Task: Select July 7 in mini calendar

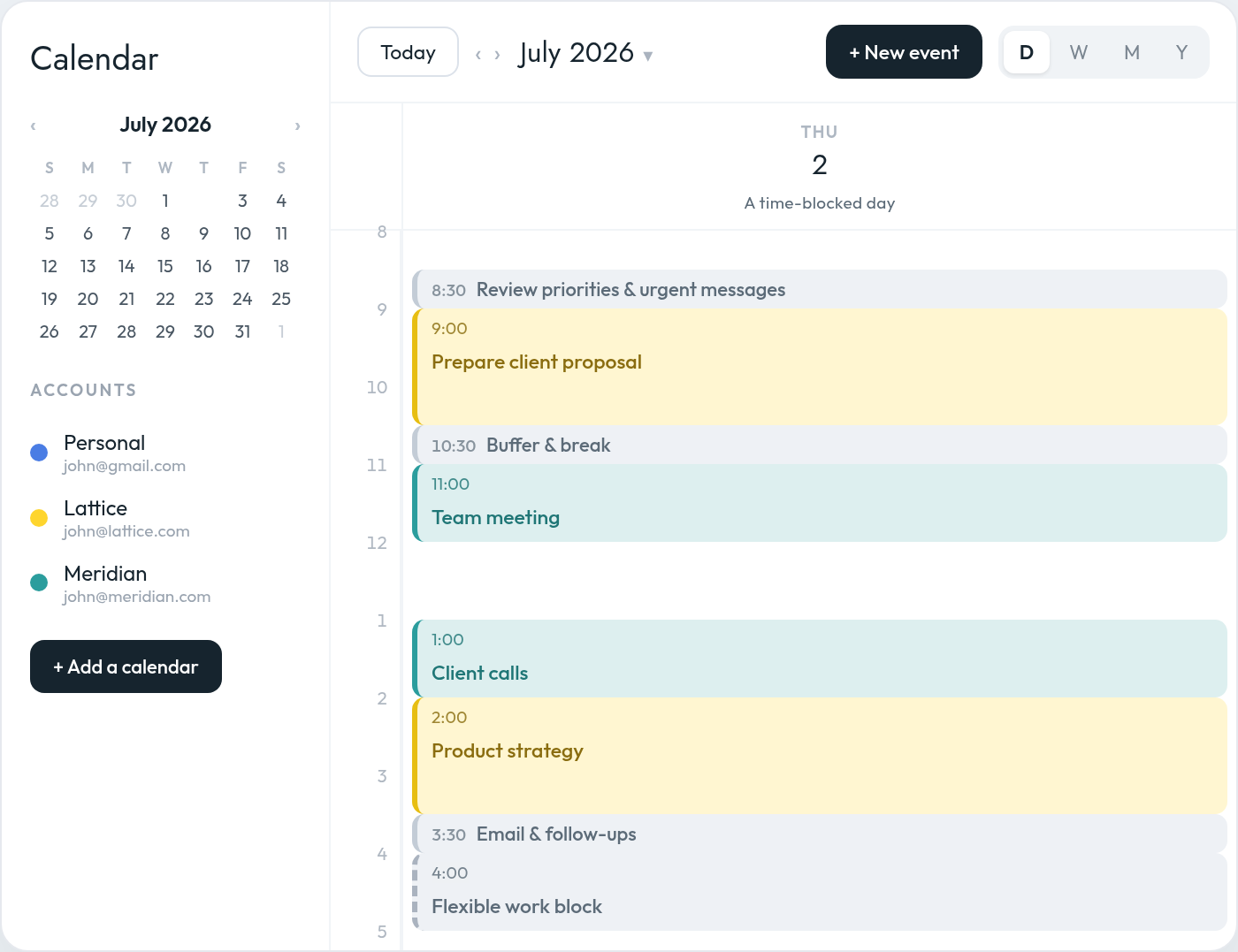Action: (x=126, y=233)
